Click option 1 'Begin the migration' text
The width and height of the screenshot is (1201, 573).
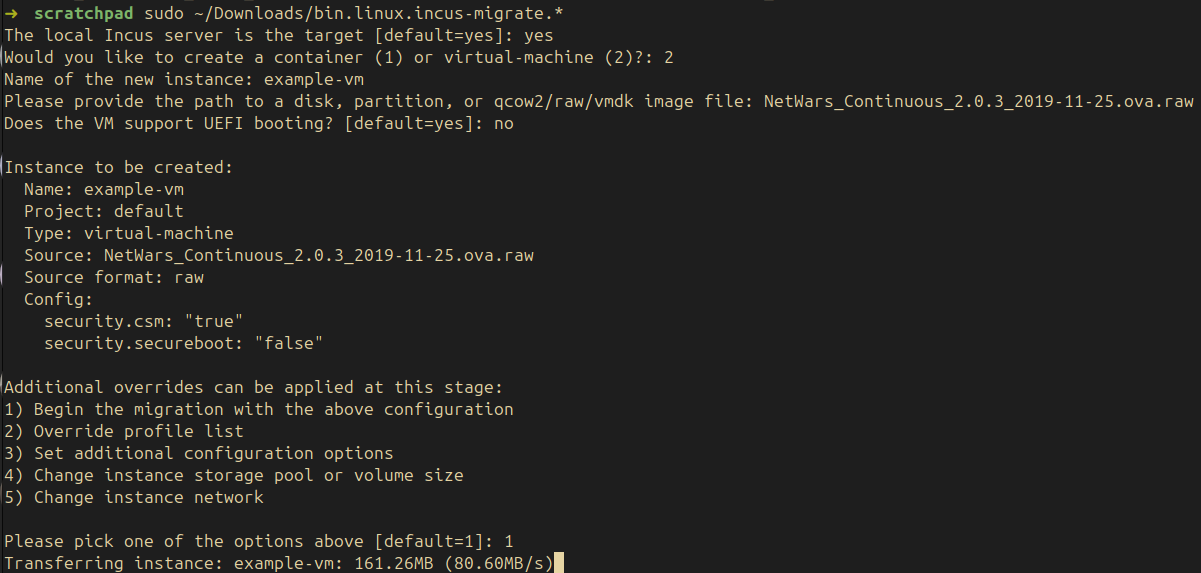(x=258, y=410)
